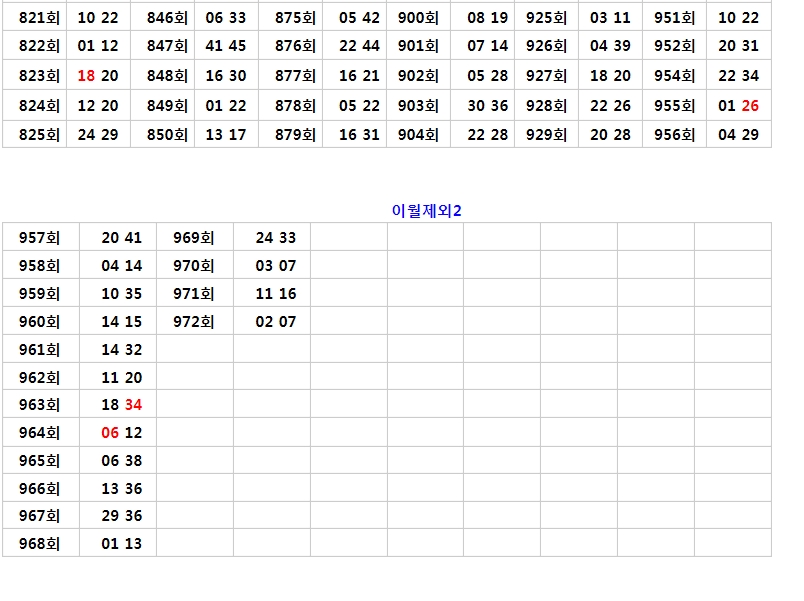Viewport: 804px width, 601px height.
Task: Click the blue 이월제외2 heading
Action: point(427,209)
